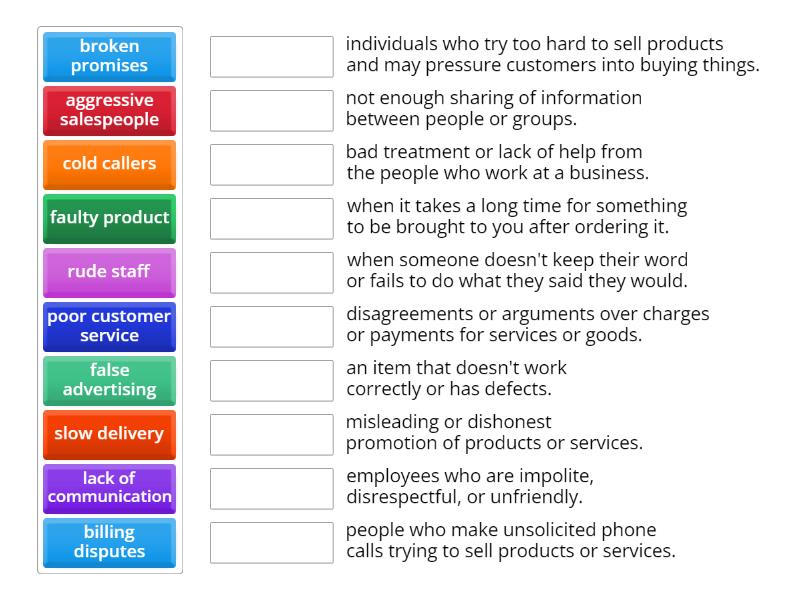Click the answer slot next to the charges disagreement definition

click(271, 326)
